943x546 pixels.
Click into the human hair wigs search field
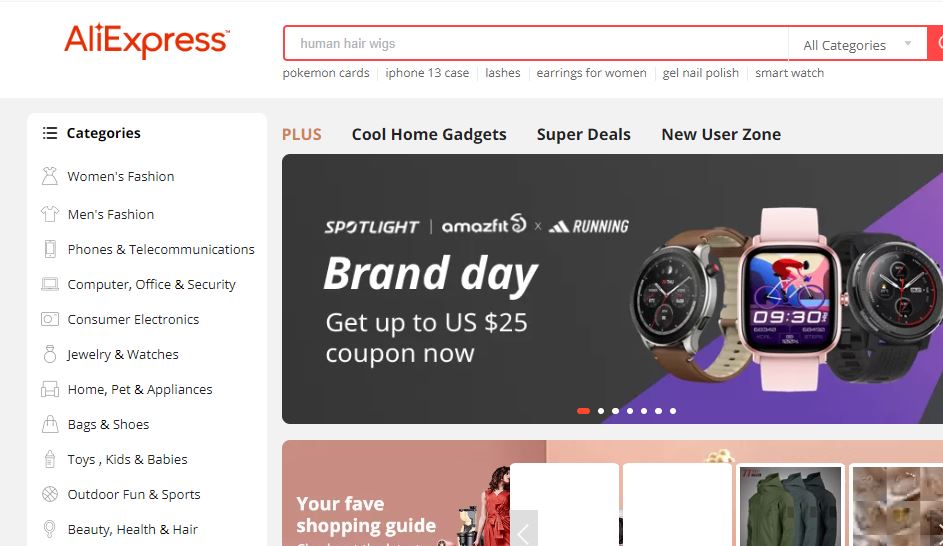coord(536,43)
